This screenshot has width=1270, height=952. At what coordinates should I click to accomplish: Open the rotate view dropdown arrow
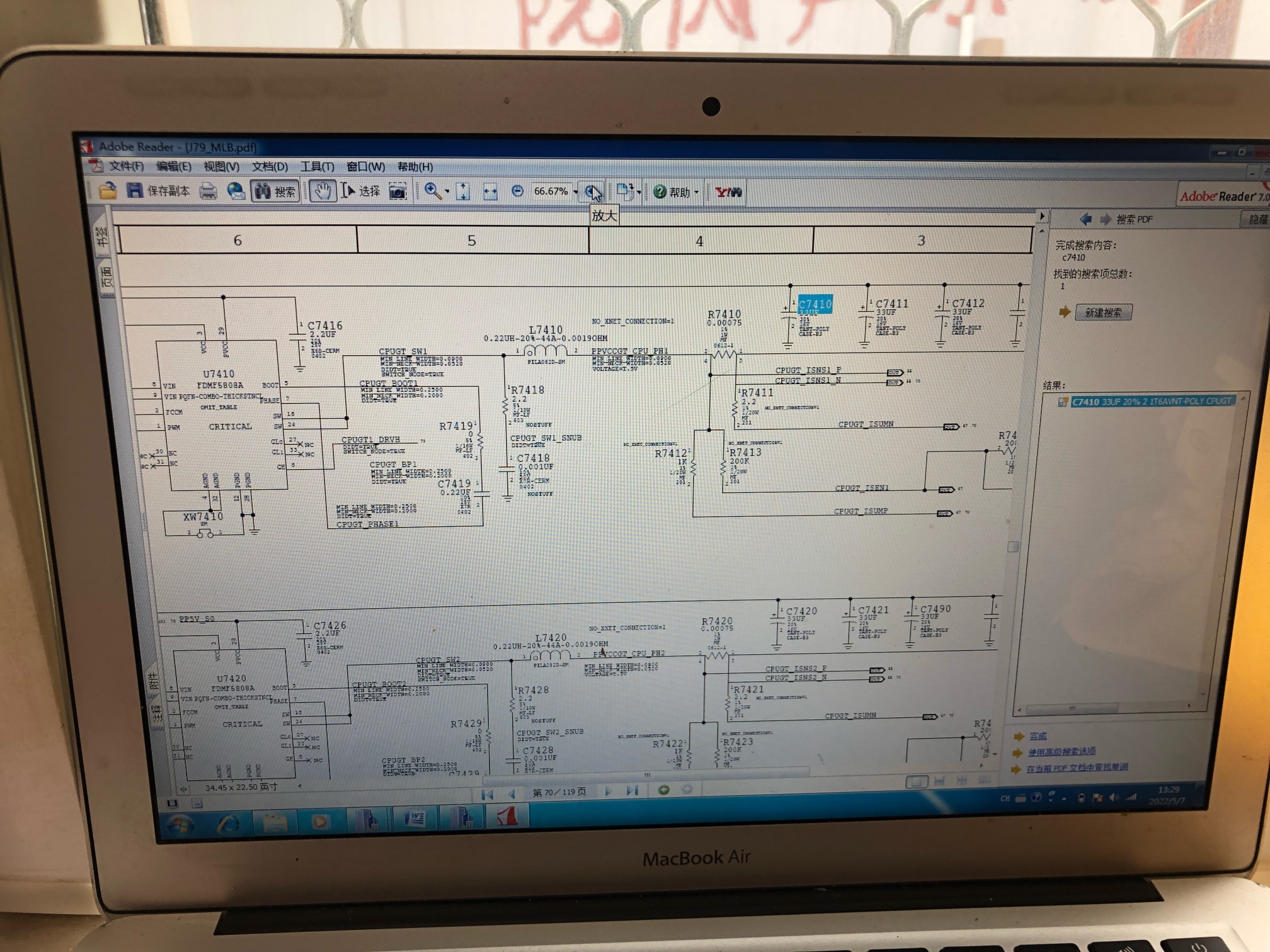(639, 192)
